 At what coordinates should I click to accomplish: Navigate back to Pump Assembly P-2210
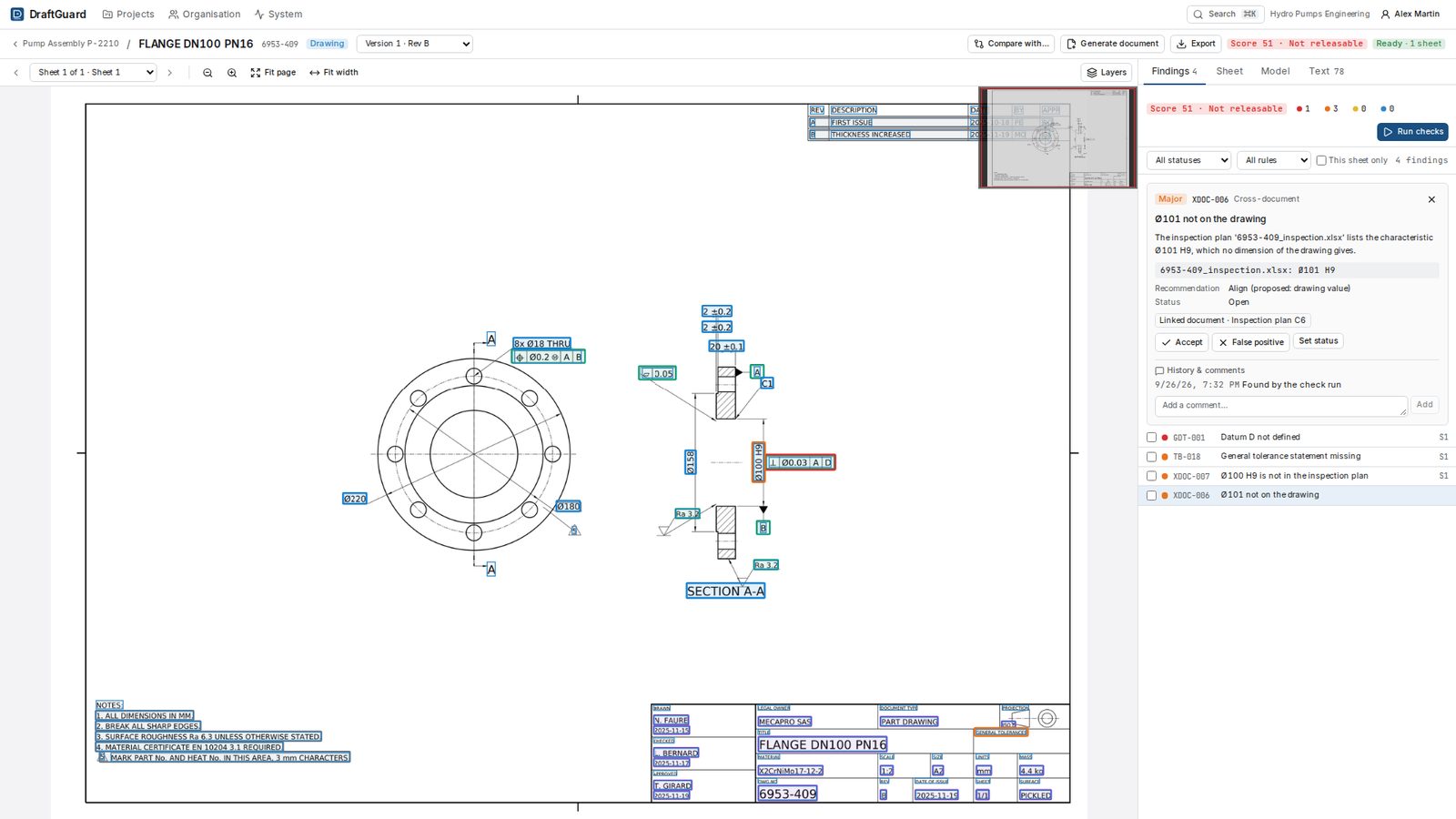click(66, 44)
